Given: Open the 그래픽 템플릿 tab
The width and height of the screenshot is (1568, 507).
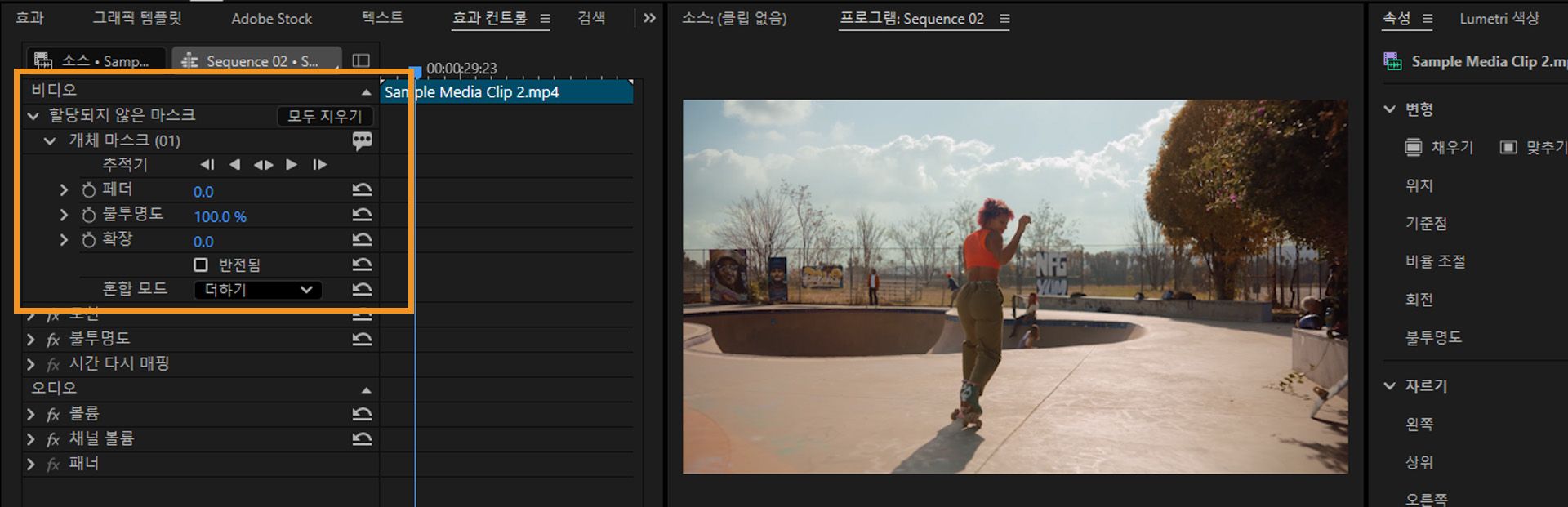Looking at the screenshot, I should click(137, 18).
